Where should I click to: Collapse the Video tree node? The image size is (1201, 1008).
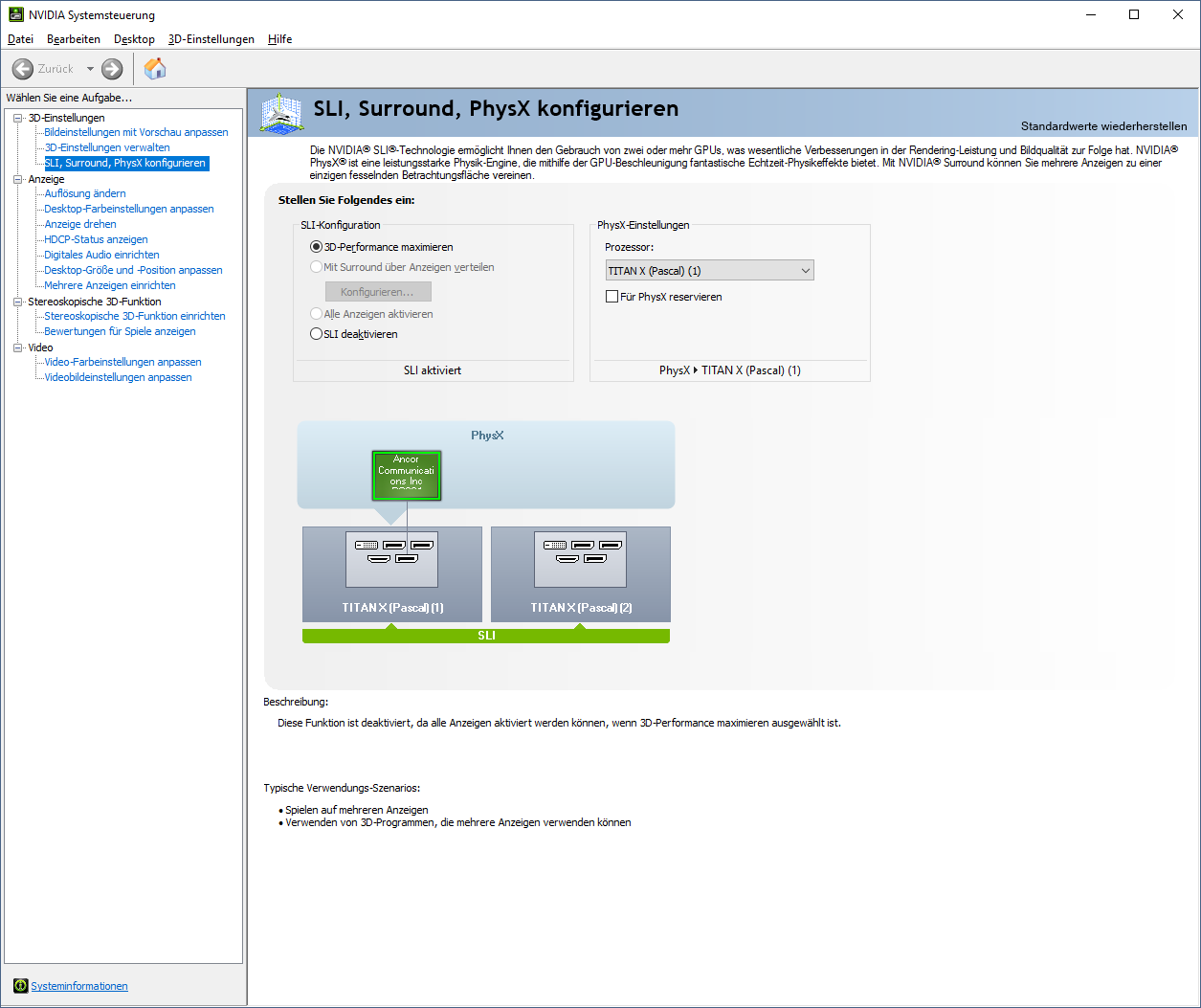18,347
